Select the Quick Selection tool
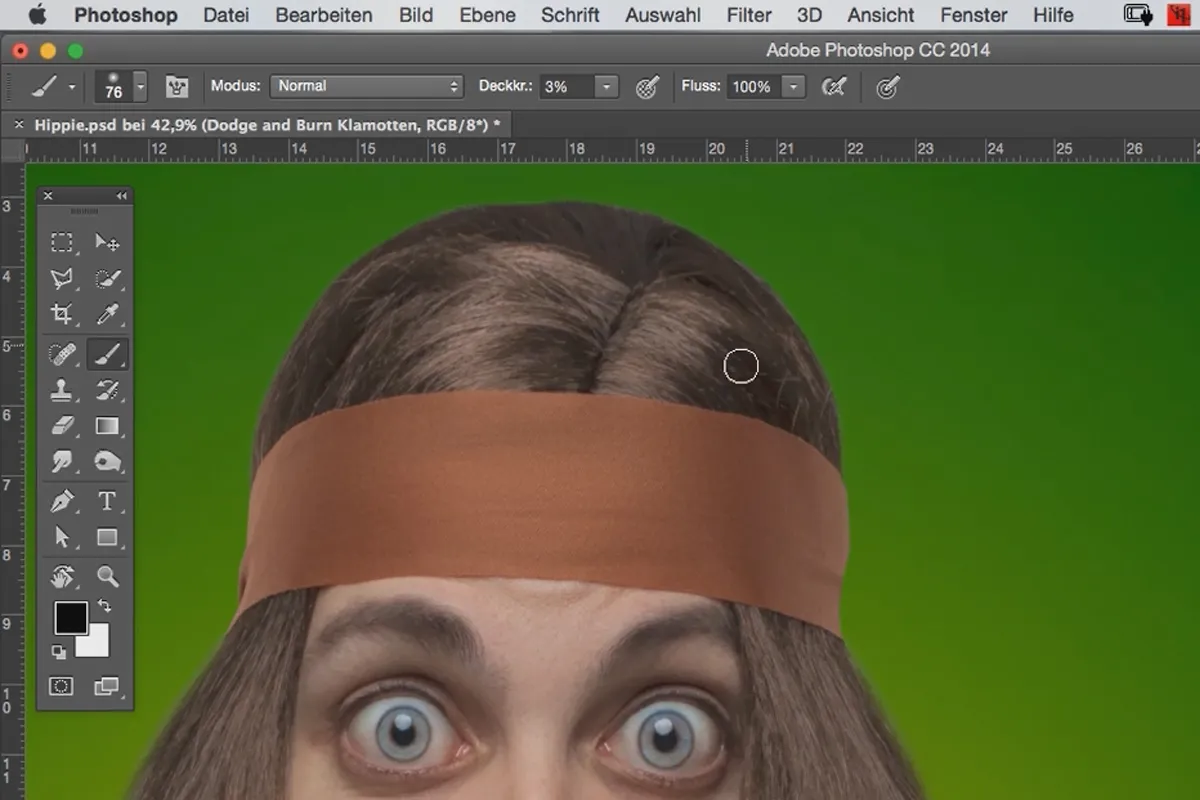The image size is (1200, 800). point(107,279)
